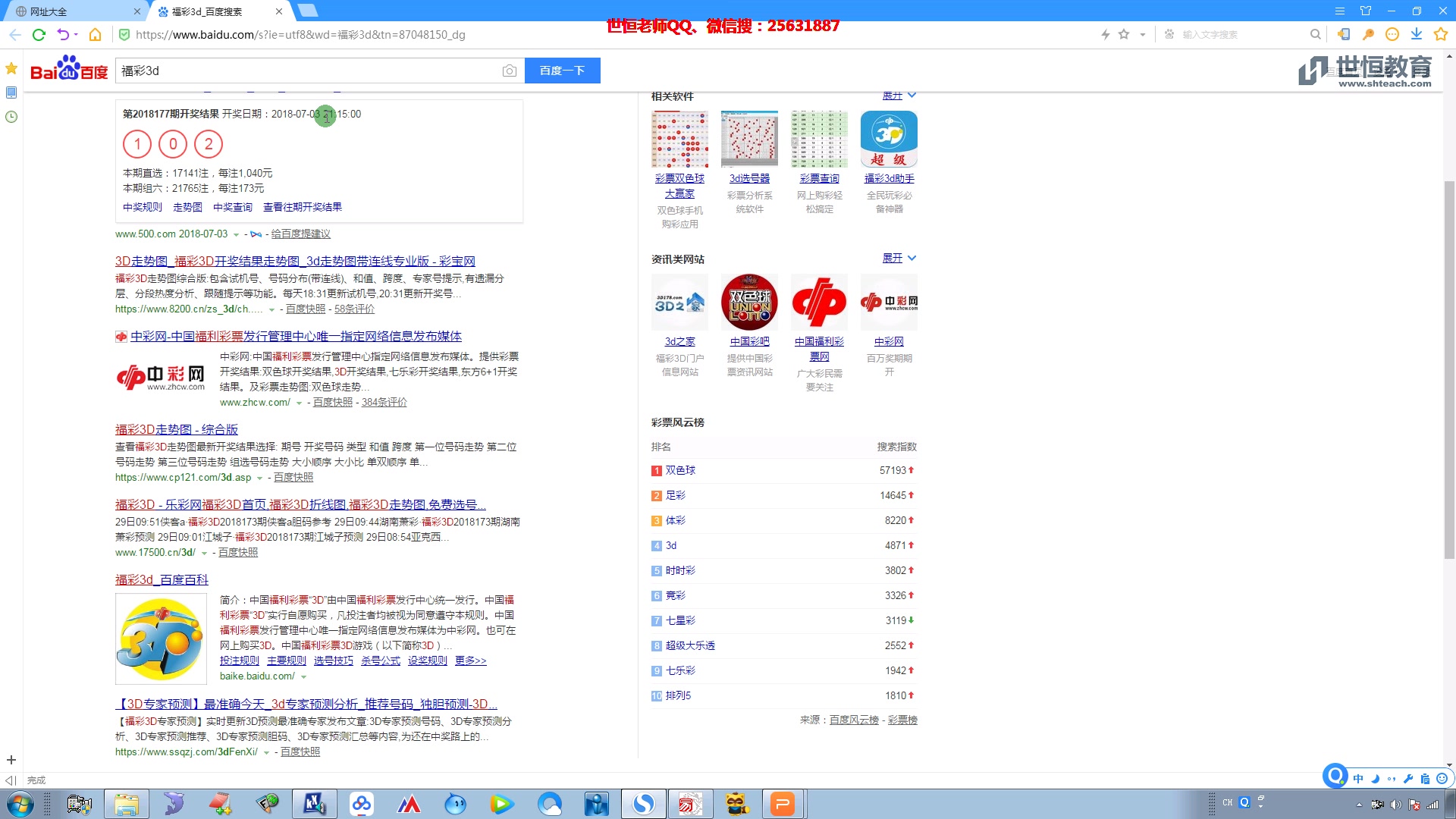
Task: Click the address bar URL
Action: point(300,34)
